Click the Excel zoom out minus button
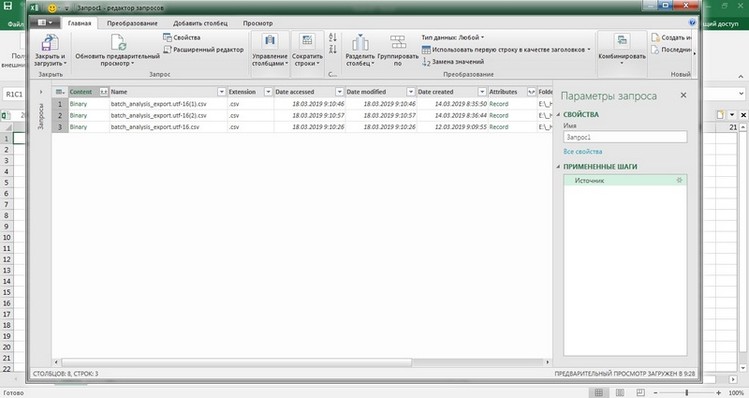 655,392
